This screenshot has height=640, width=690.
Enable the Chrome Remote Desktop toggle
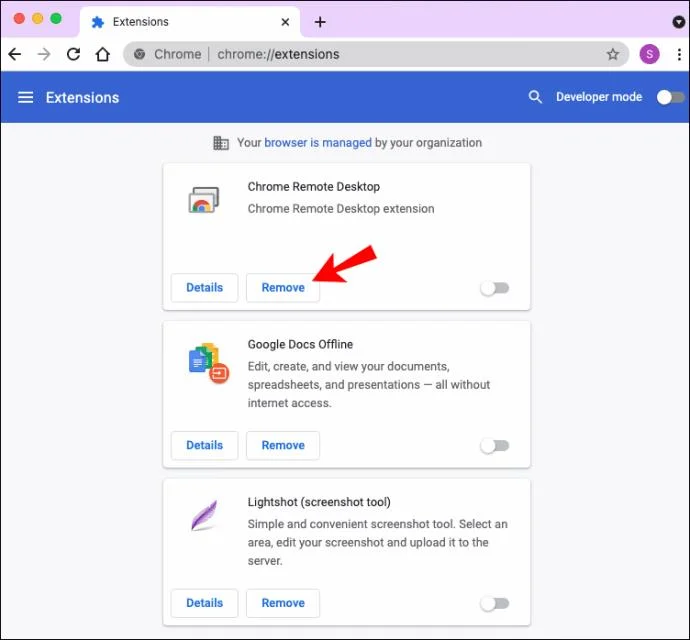[x=495, y=288]
